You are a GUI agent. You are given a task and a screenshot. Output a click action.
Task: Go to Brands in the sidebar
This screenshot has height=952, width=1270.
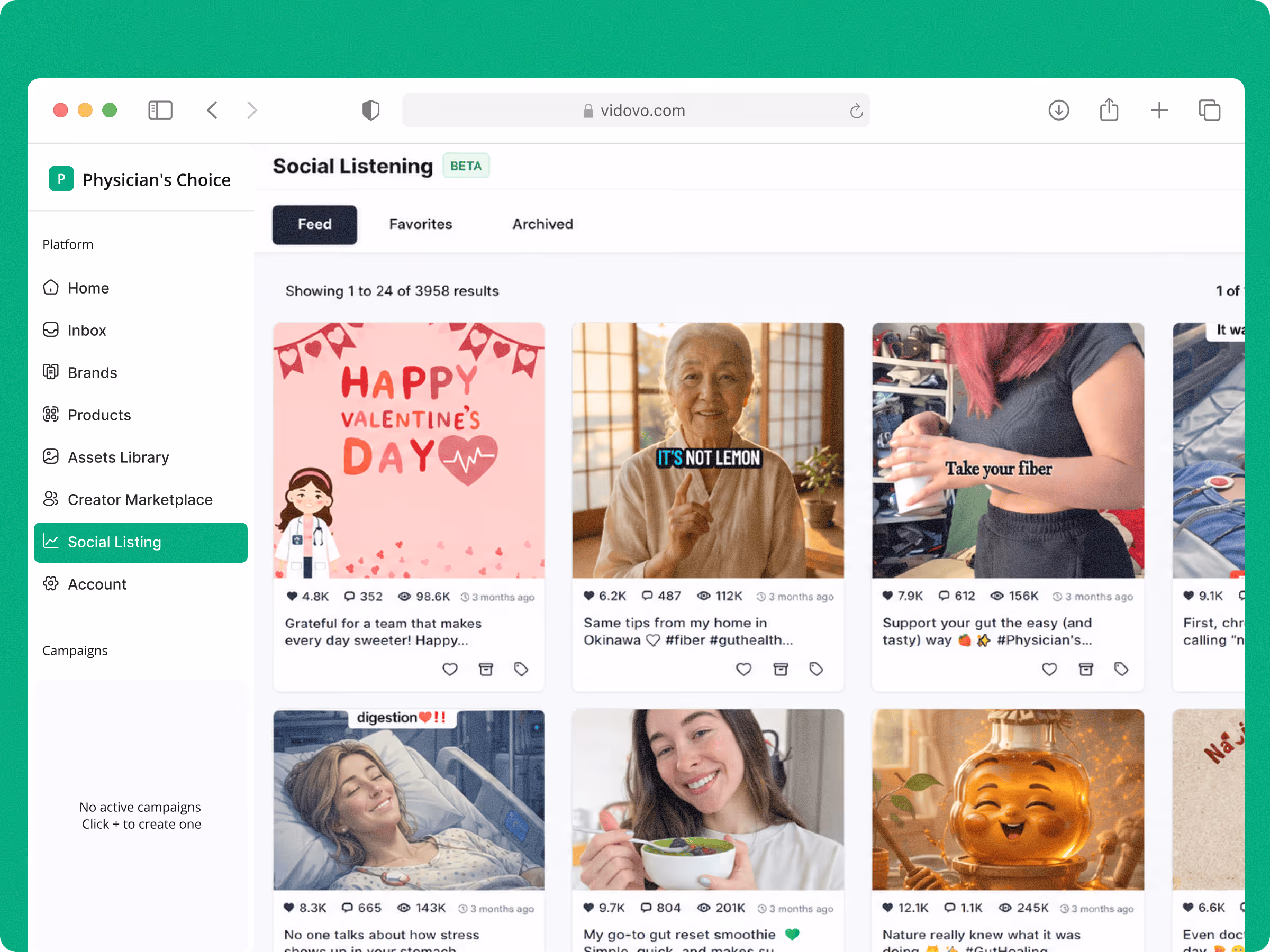point(141,372)
